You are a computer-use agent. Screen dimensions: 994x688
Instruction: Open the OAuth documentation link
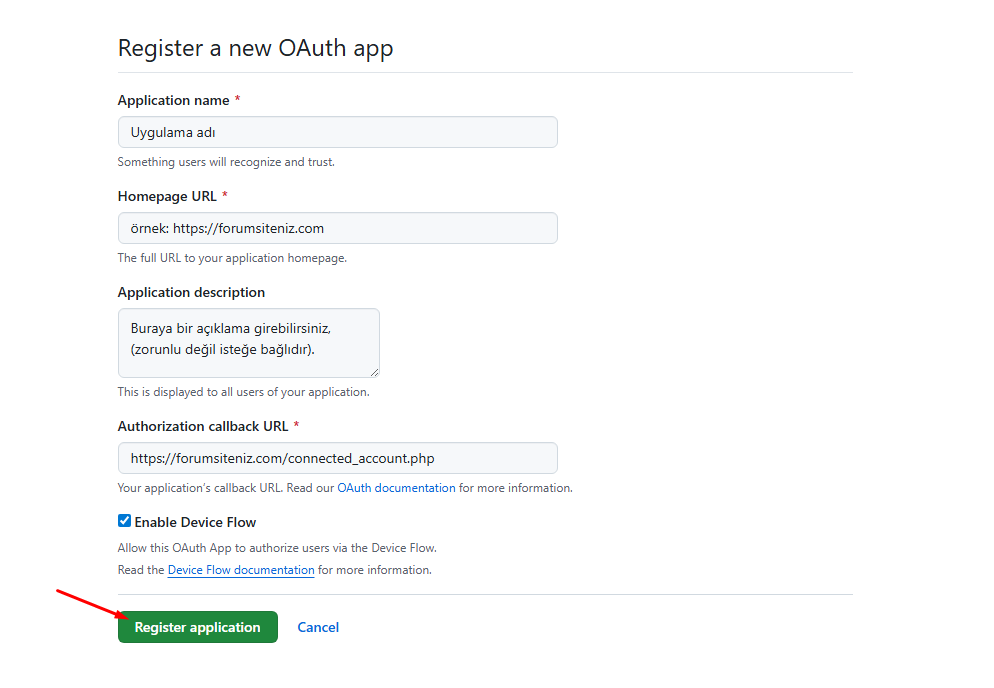point(396,488)
